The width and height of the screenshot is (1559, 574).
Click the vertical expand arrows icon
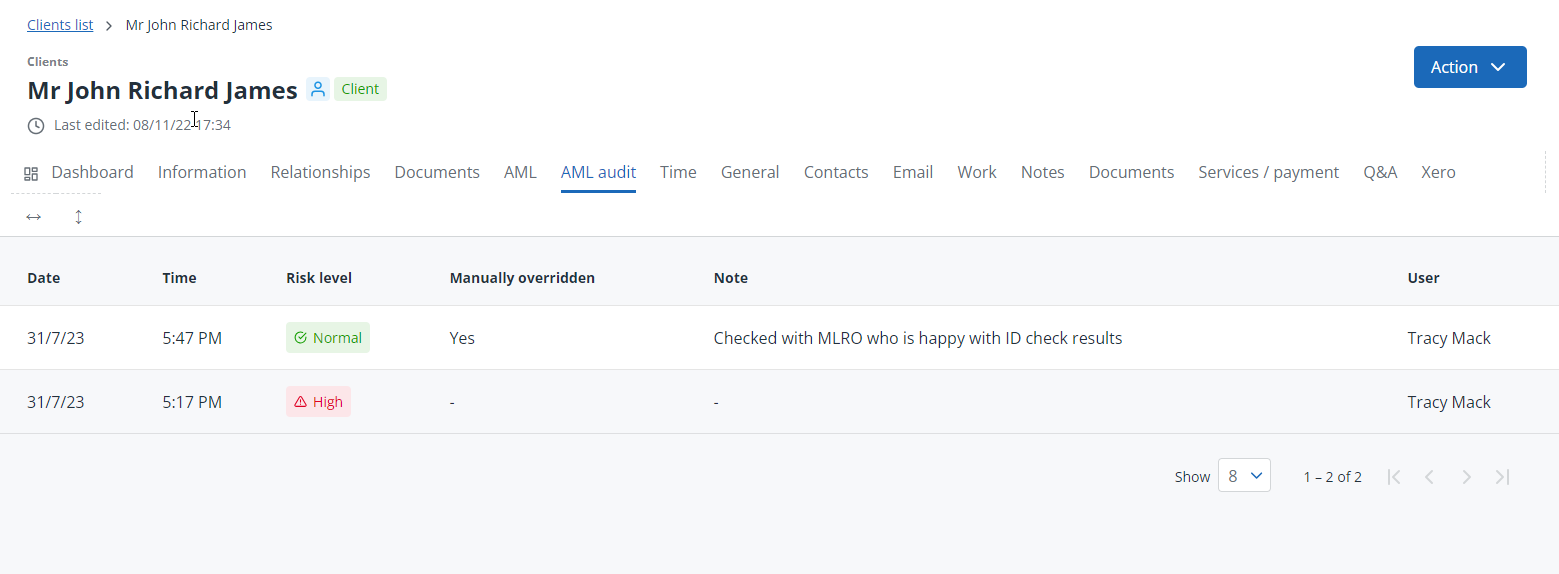point(78,216)
